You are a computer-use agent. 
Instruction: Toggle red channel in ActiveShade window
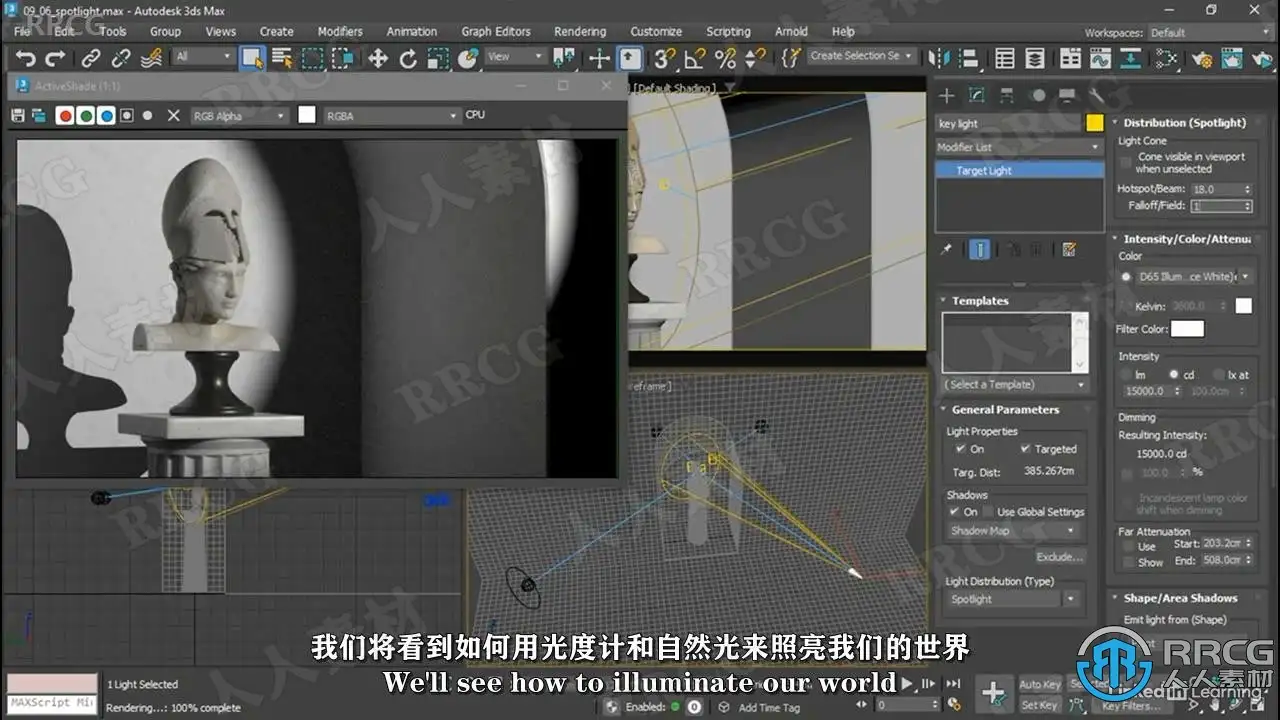pyautogui.click(x=65, y=116)
